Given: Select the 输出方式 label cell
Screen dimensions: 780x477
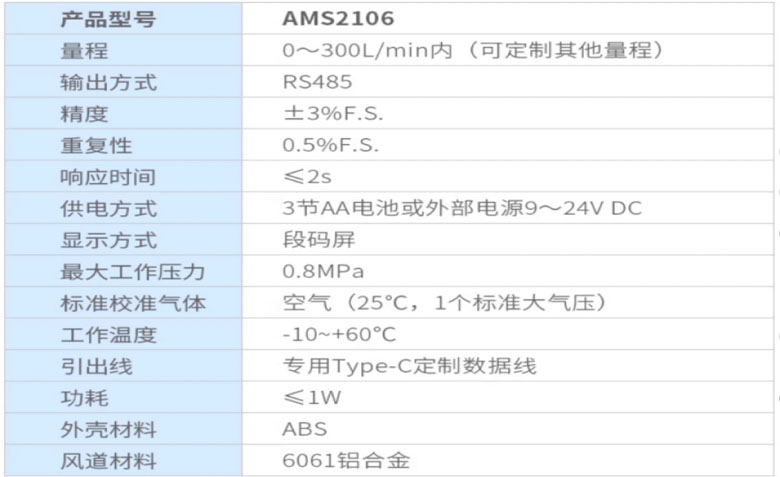Looking at the screenshot, I should (x=123, y=82).
